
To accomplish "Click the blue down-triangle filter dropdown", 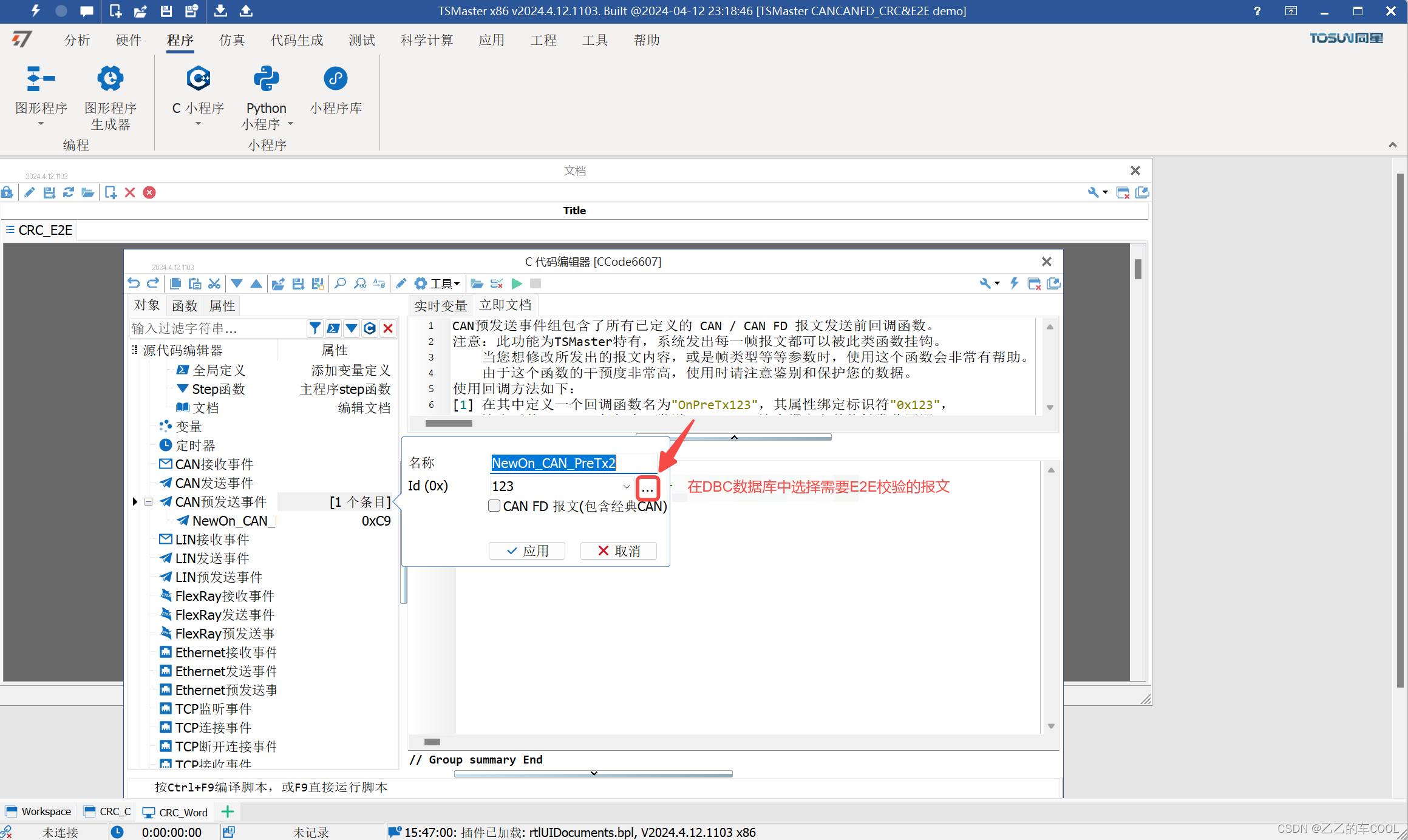I will click(352, 328).
